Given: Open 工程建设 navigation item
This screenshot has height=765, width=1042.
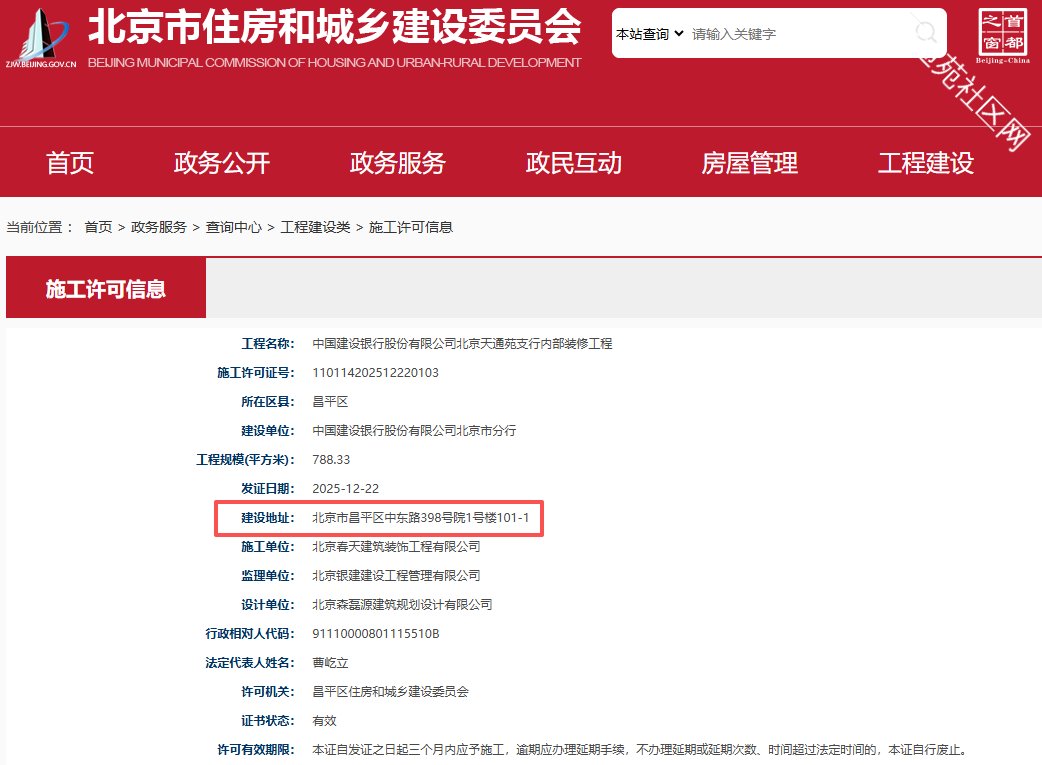Looking at the screenshot, I should [x=926, y=163].
